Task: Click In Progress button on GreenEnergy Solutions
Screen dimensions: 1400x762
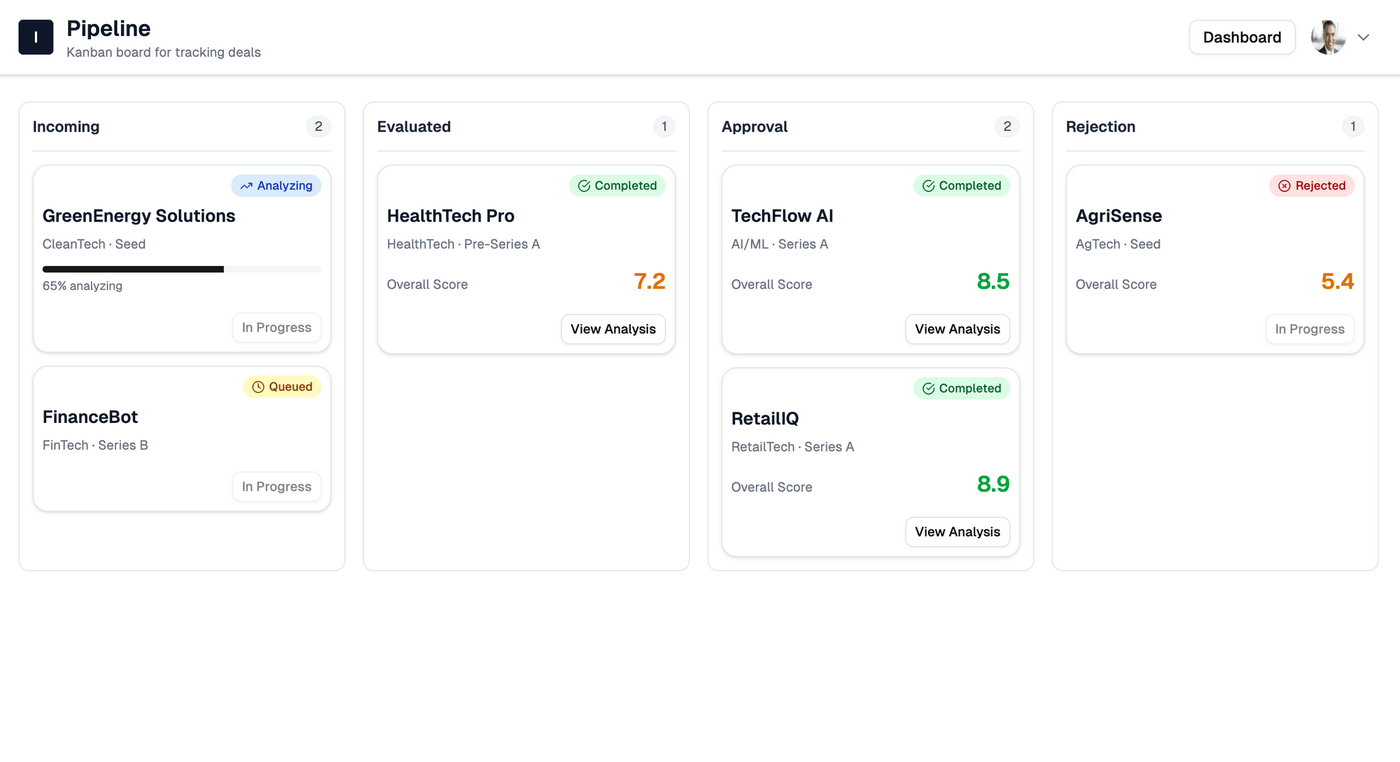Action: click(276, 328)
